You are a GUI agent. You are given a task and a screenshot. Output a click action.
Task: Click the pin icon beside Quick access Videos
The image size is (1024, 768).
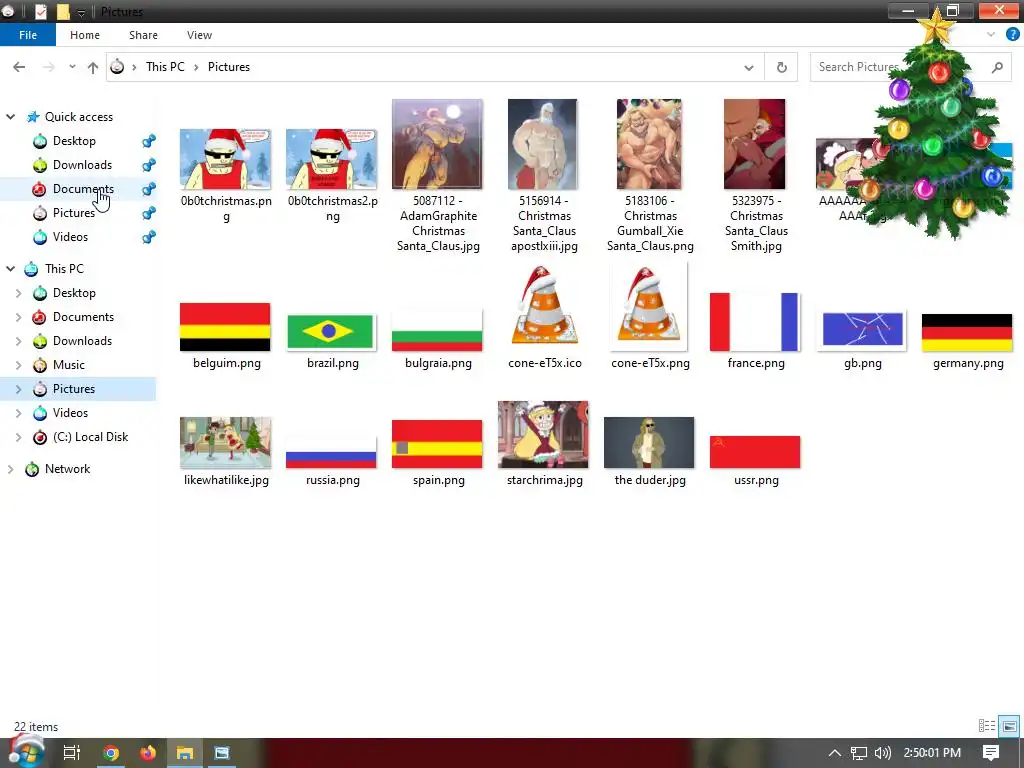click(149, 237)
